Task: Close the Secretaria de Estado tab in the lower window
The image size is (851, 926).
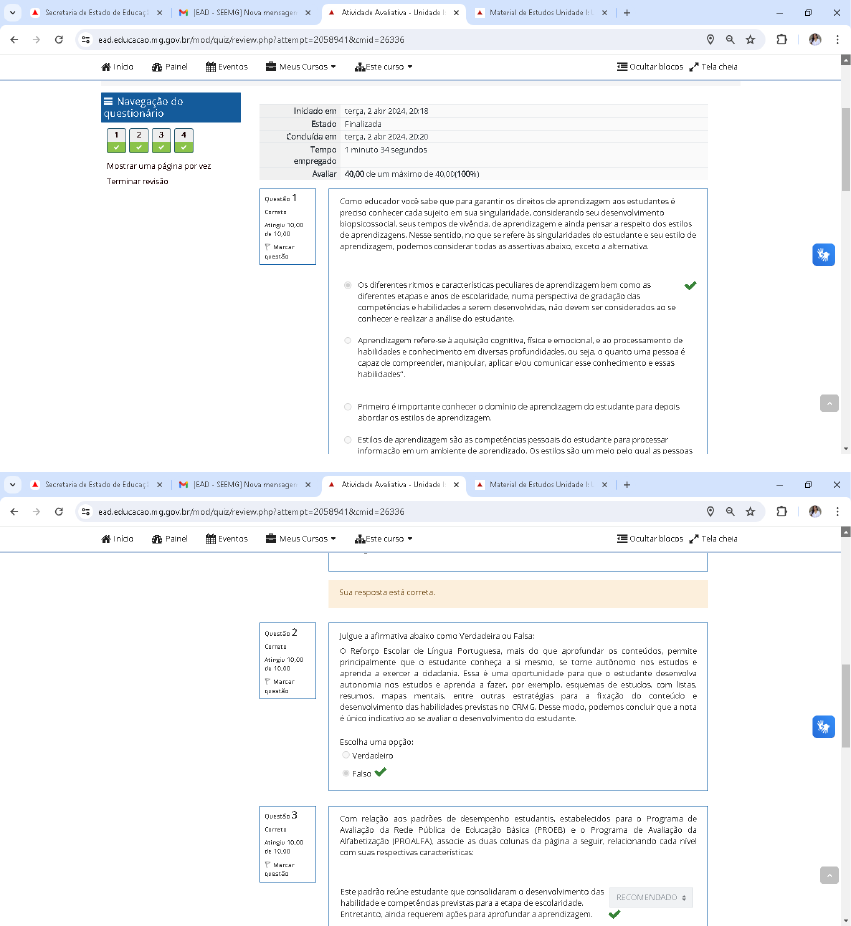Action: [159, 484]
